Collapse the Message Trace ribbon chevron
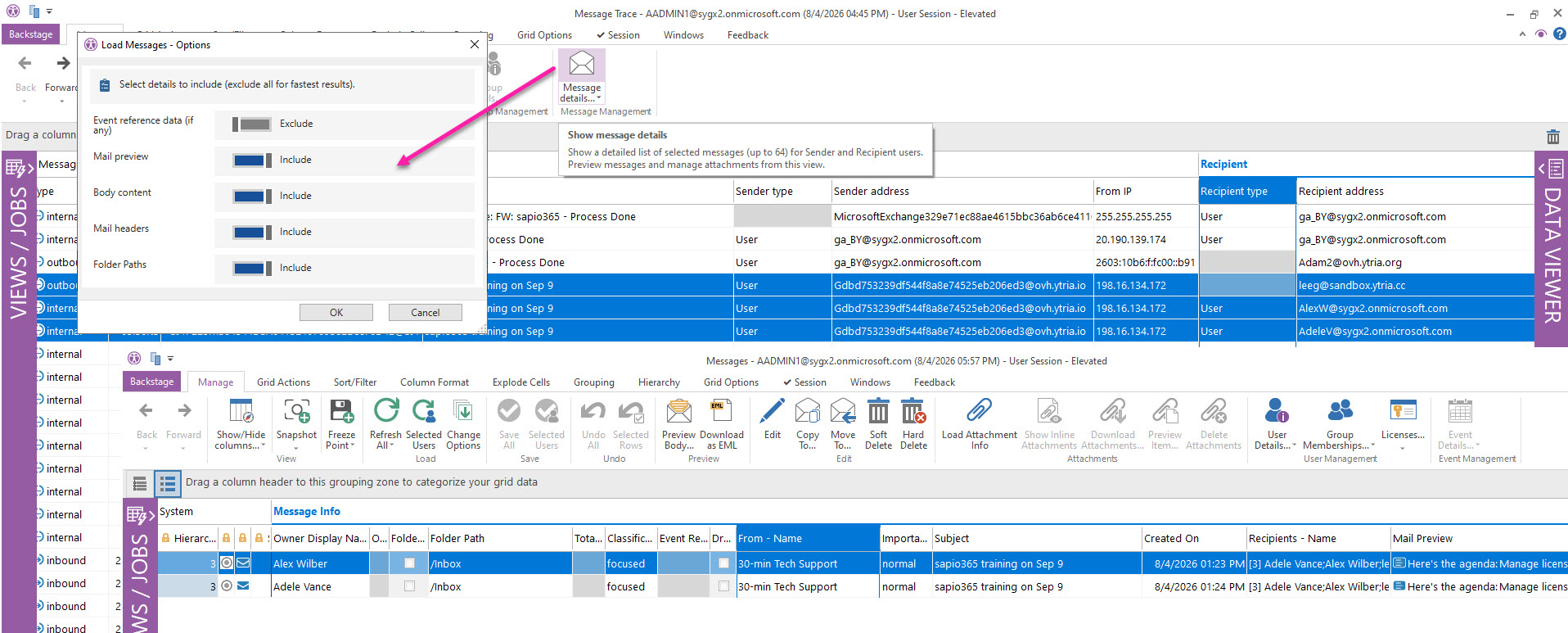 point(1522,34)
